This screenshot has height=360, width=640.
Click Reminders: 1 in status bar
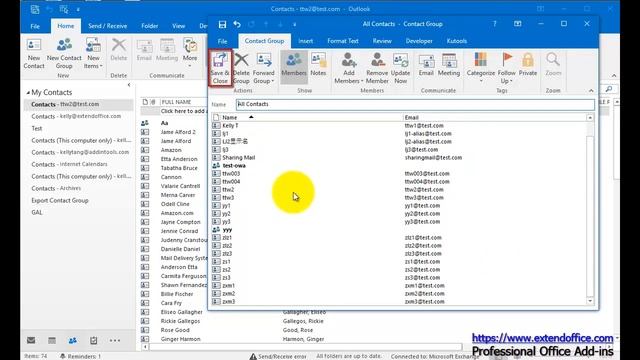(80, 356)
